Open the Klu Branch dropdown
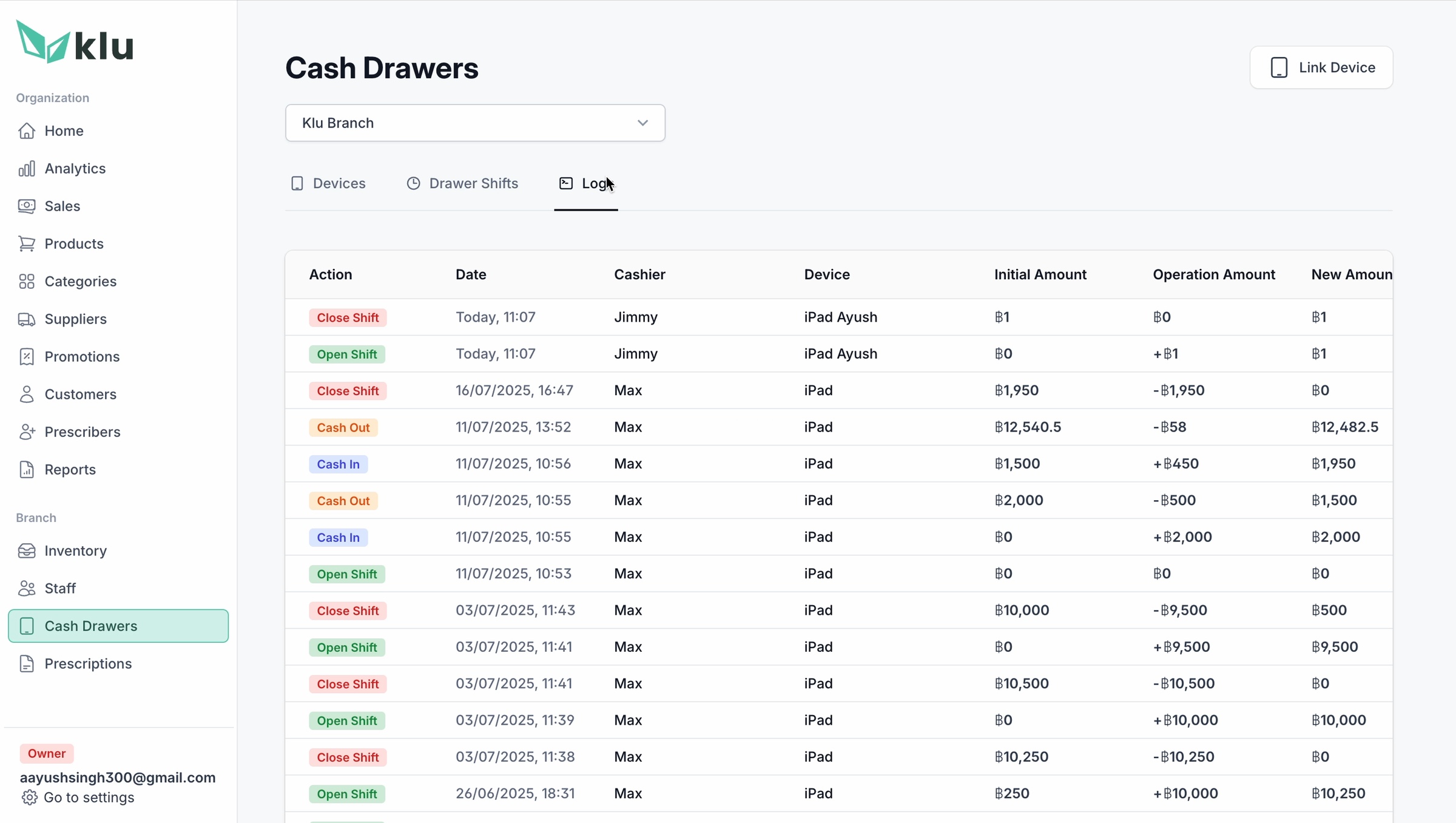This screenshot has width=1456, height=823. [x=475, y=123]
